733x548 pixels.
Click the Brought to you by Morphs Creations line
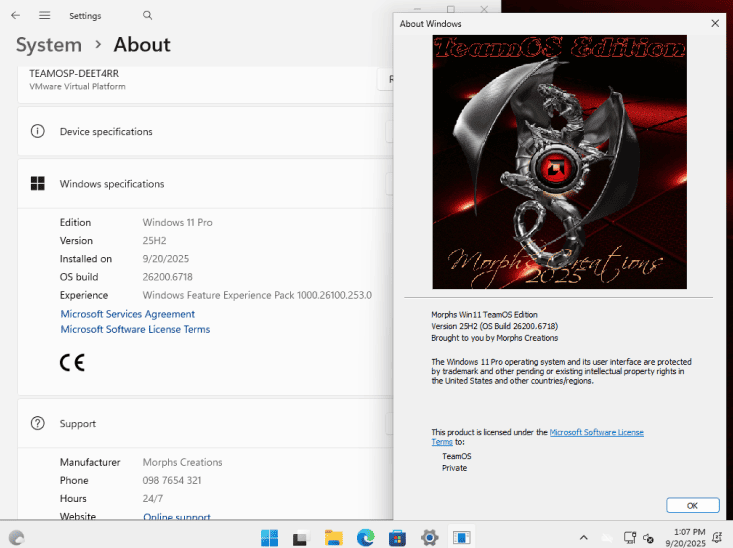pyautogui.click(x=495, y=338)
